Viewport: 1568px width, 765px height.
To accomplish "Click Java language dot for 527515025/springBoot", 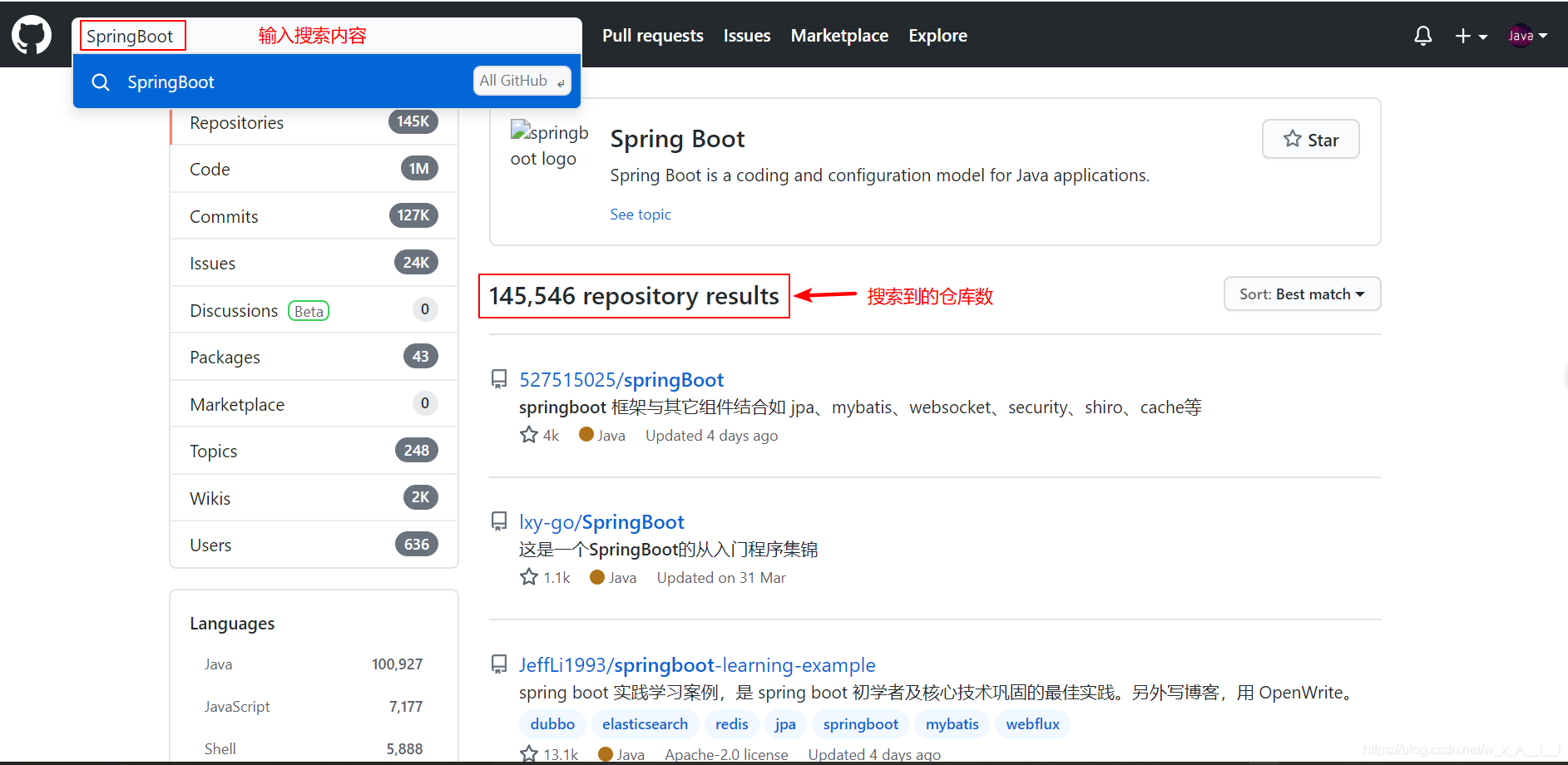I will coord(586,434).
